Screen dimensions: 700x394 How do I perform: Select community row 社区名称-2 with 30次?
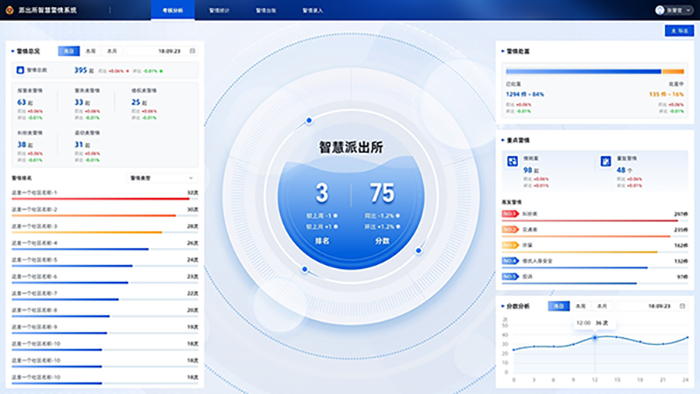pyautogui.click(x=105, y=212)
